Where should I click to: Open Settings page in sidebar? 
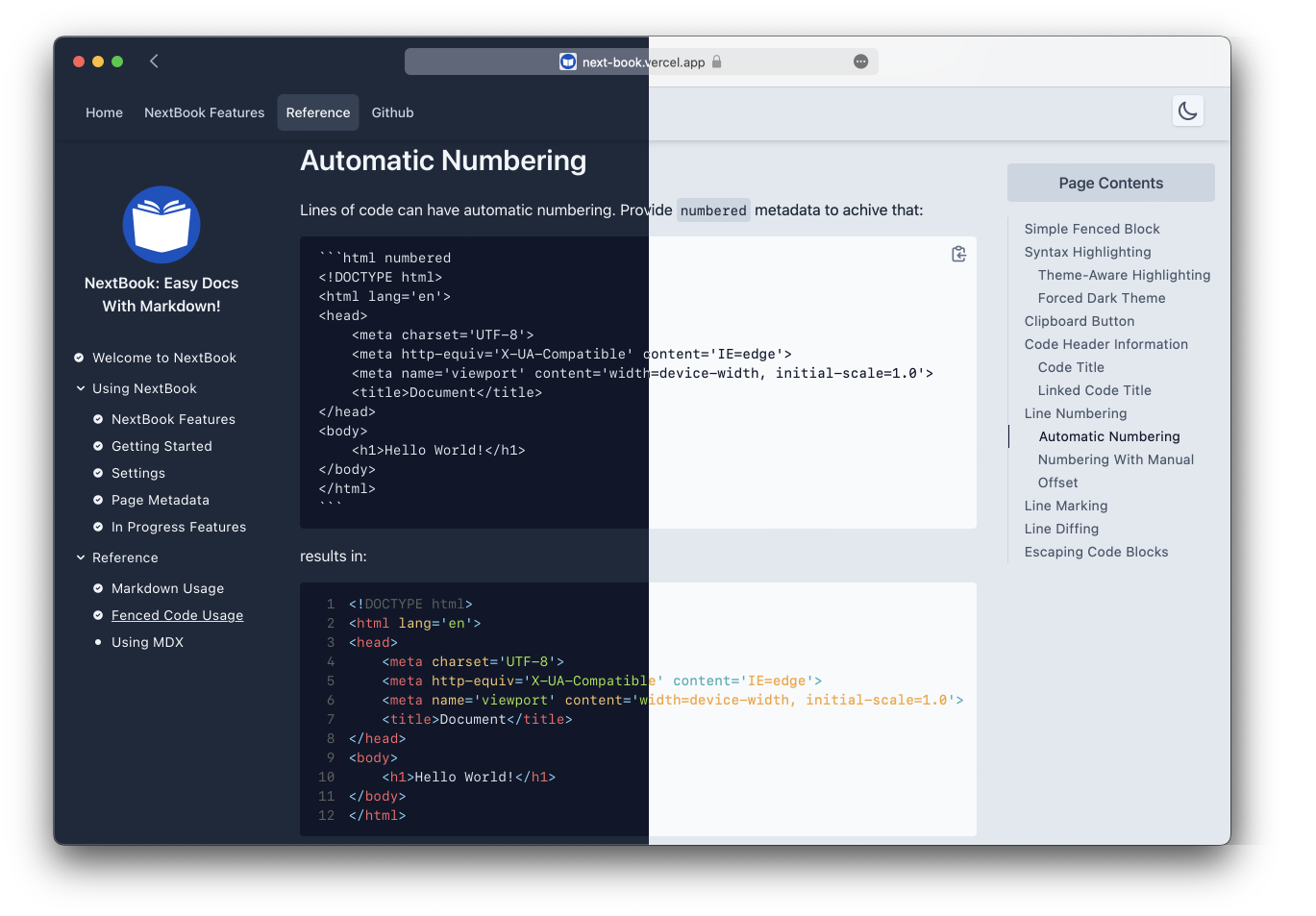point(138,473)
